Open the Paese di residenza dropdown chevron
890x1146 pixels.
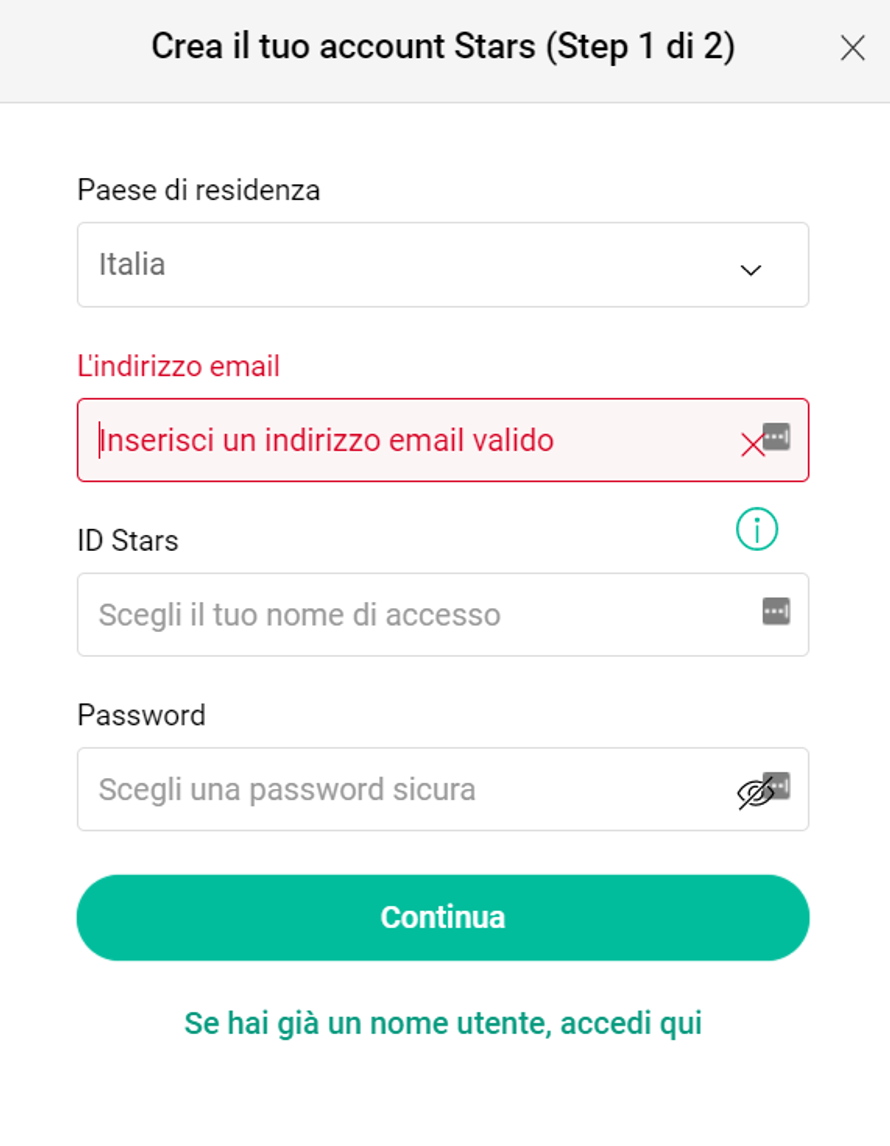click(750, 270)
